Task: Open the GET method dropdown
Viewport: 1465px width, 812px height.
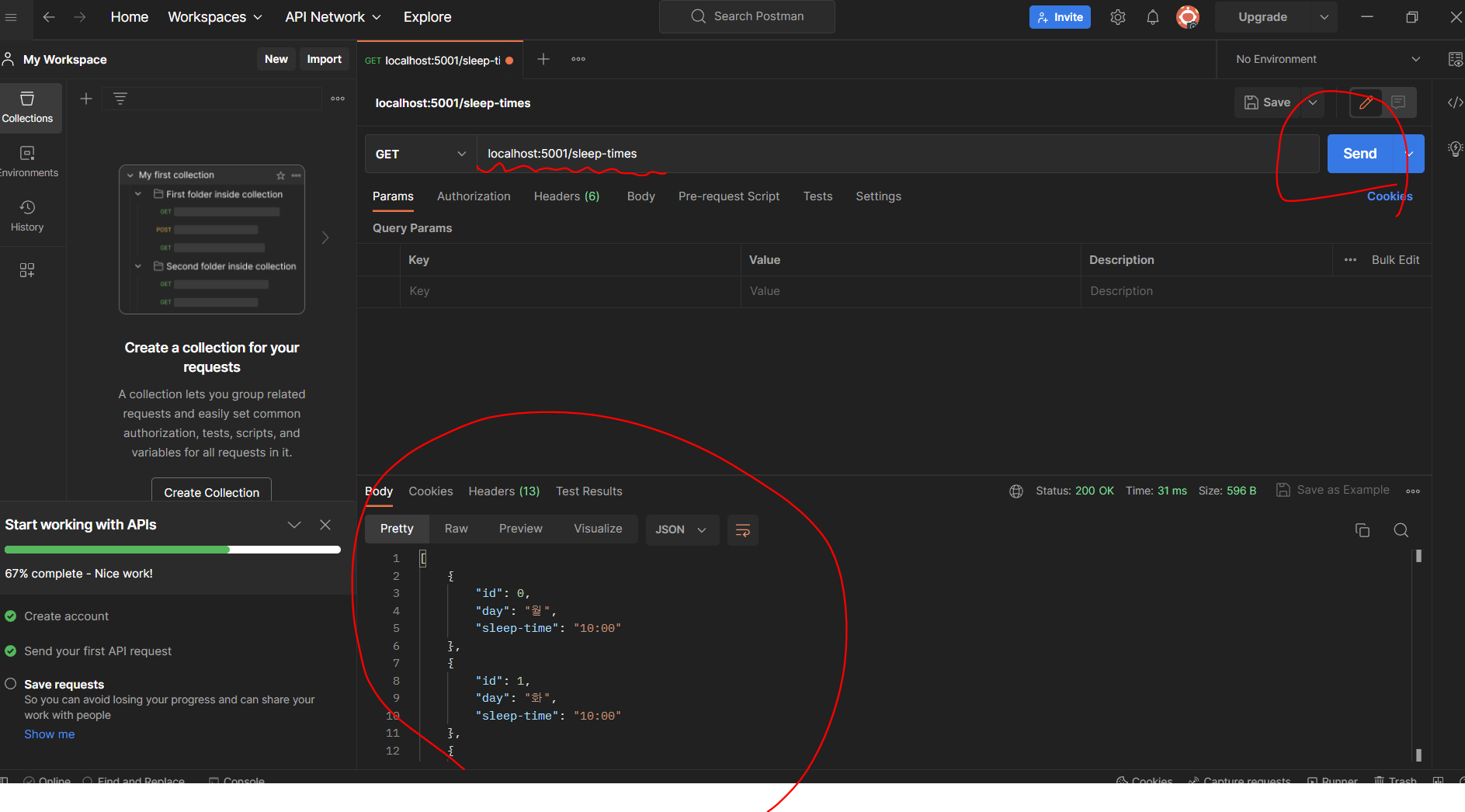Action: [420, 154]
